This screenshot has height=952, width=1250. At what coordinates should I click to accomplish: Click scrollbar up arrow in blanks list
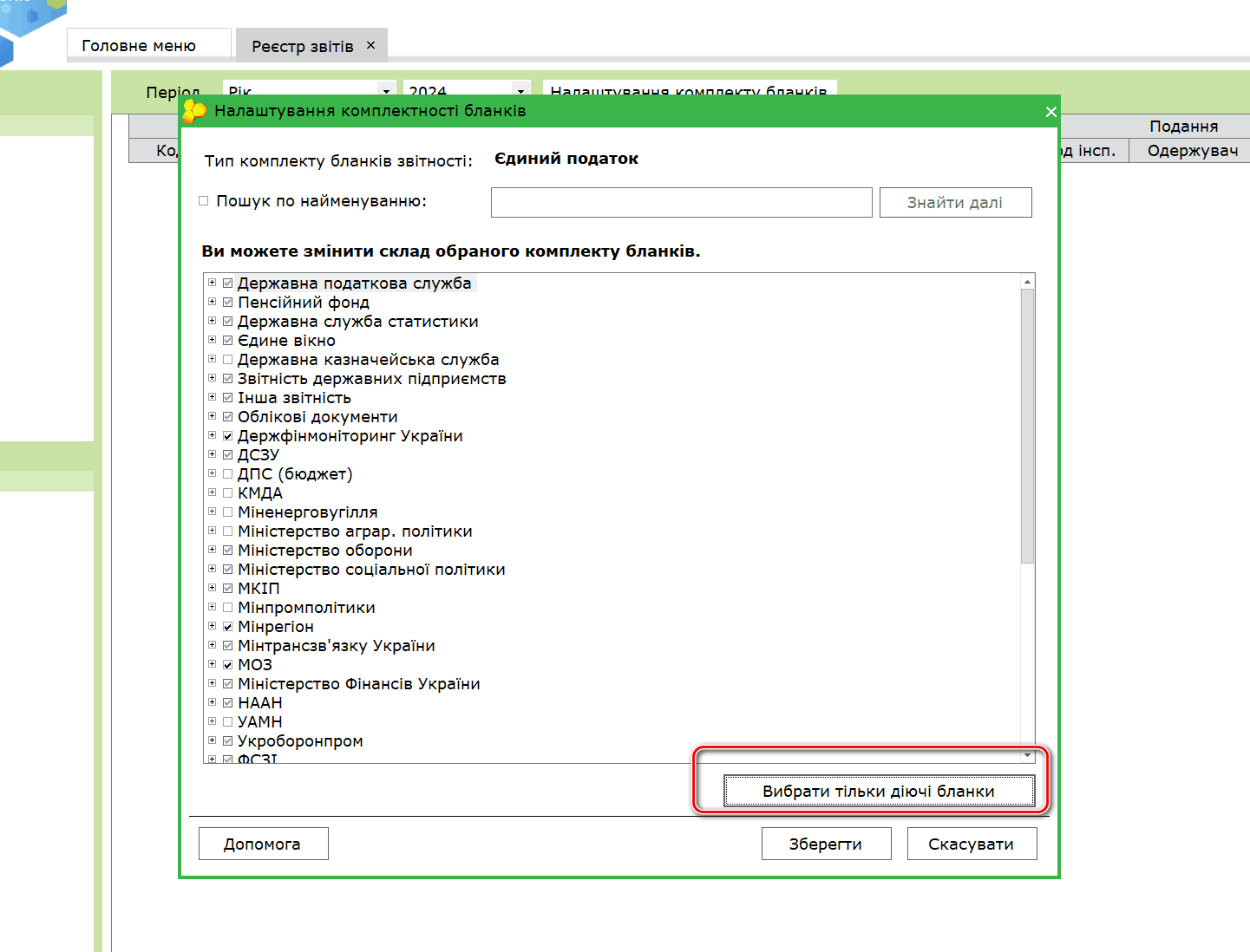(1027, 282)
